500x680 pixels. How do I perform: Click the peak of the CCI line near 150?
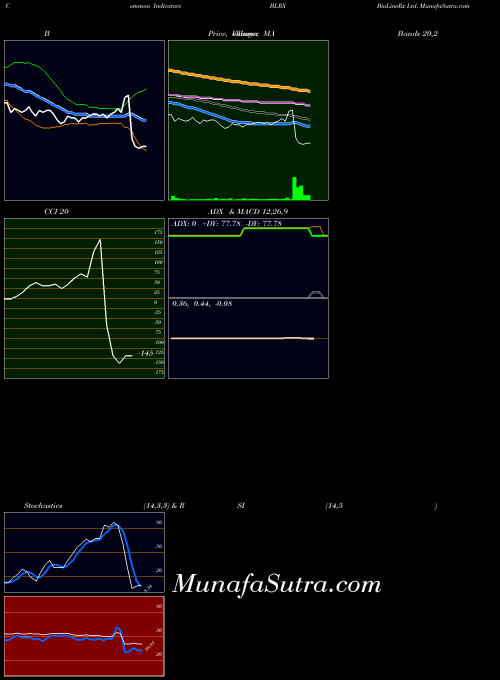point(100,240)
